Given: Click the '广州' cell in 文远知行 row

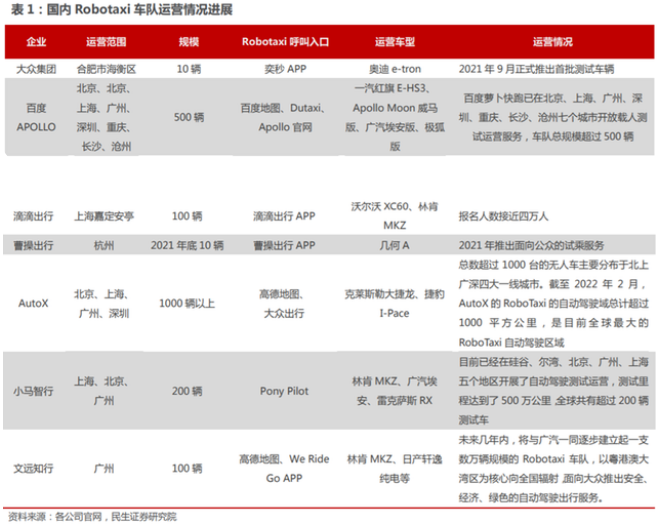Looking at the screenshot, I should [x=104, y=468].
